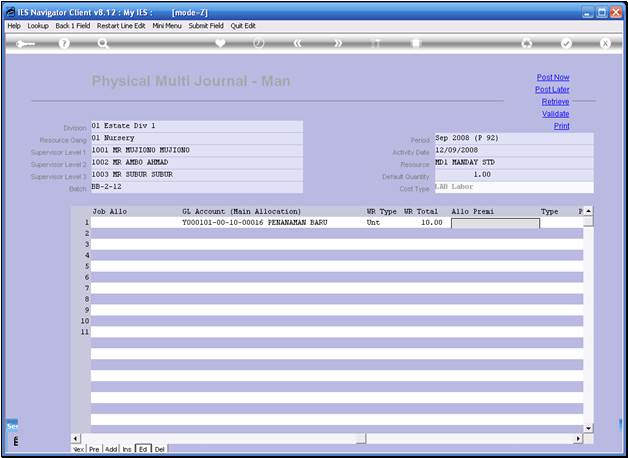This screenshot has width=628, height=458.
Task: Click Supervisor Level 2 field MR AMBO AHMAD
Action: point(197,163)
